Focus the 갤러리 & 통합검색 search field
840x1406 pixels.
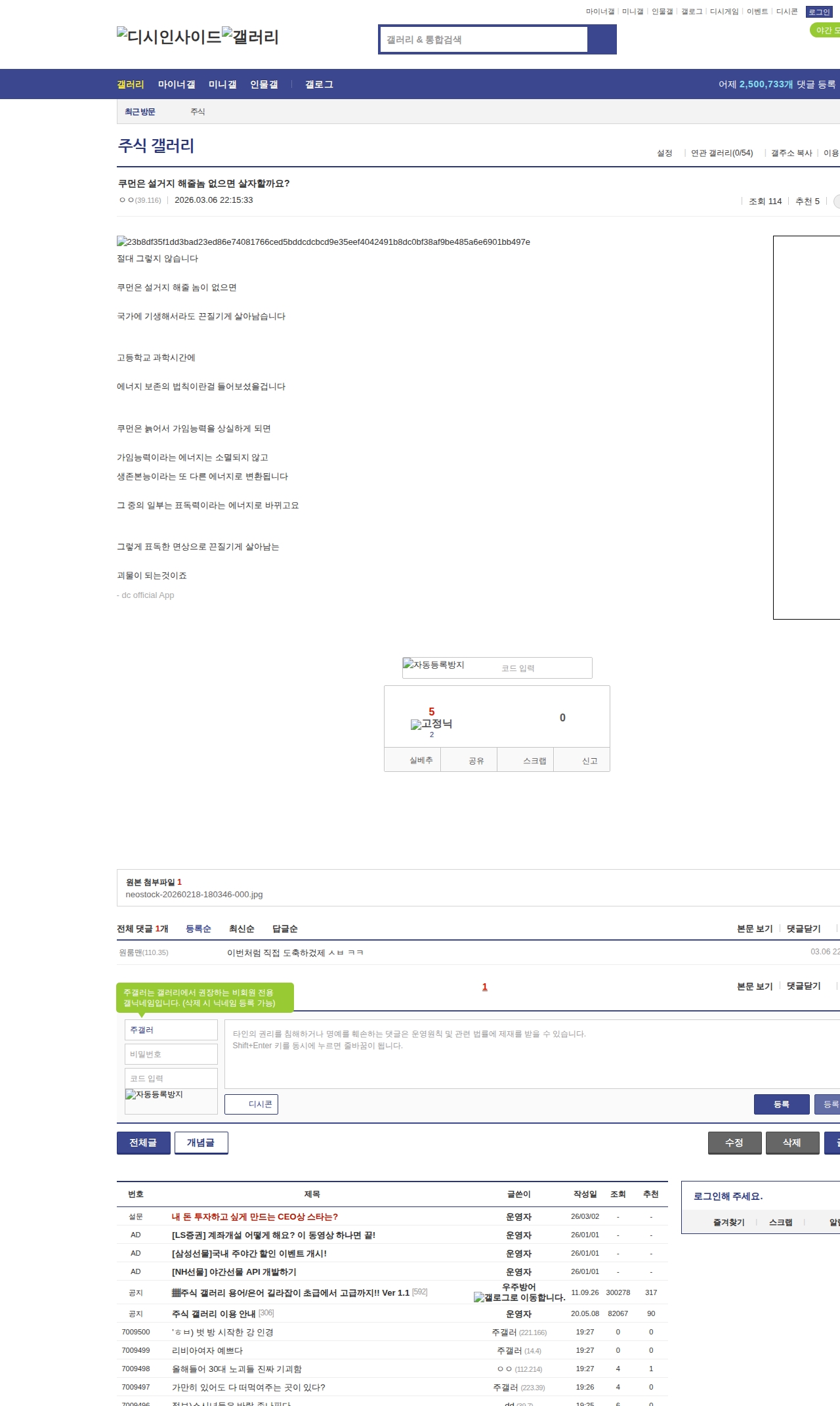(x=484, y=39)
